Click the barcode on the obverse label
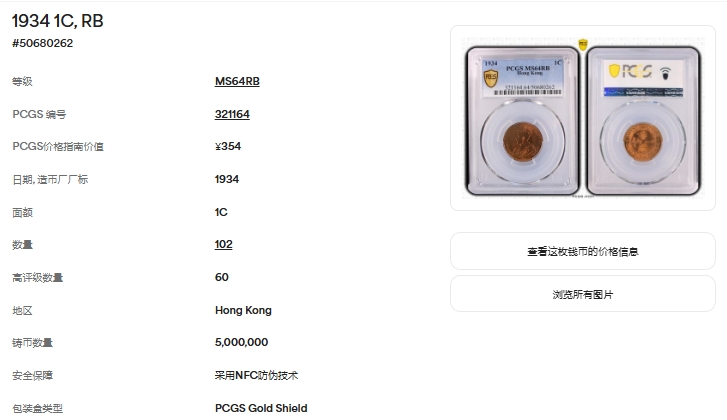Screen dimensions: 727x420 527,92
